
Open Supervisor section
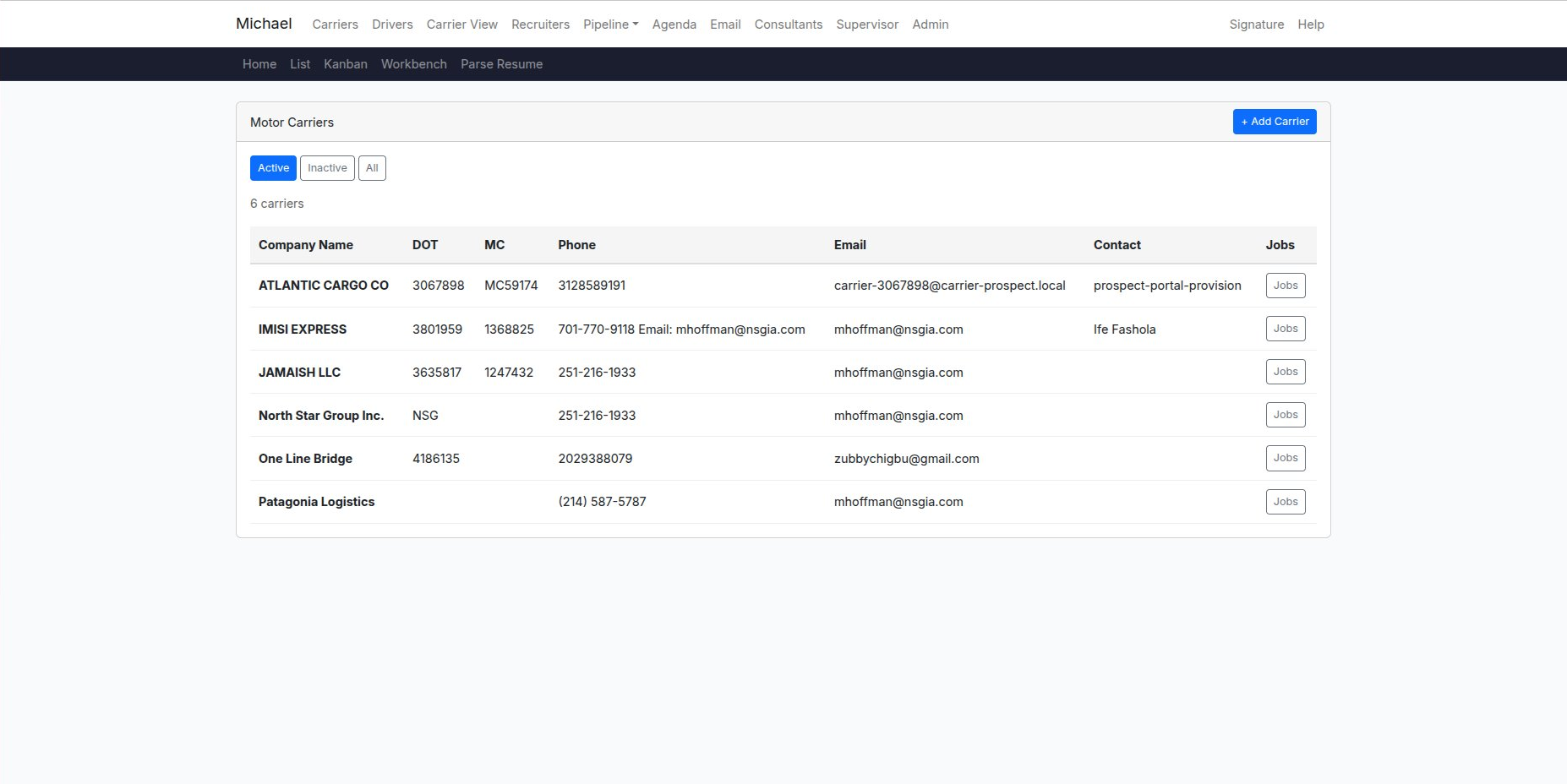867,24
